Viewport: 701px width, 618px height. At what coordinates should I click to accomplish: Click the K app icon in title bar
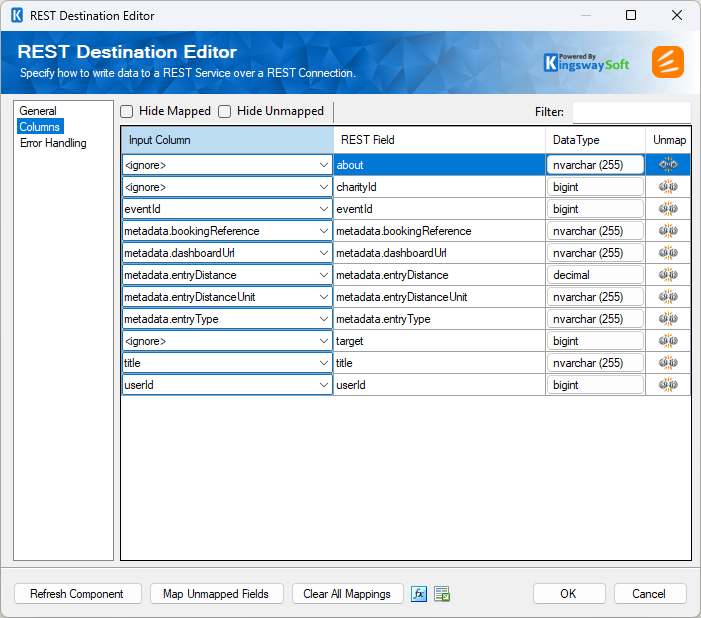pyautogui.click(x=17, y=15)
